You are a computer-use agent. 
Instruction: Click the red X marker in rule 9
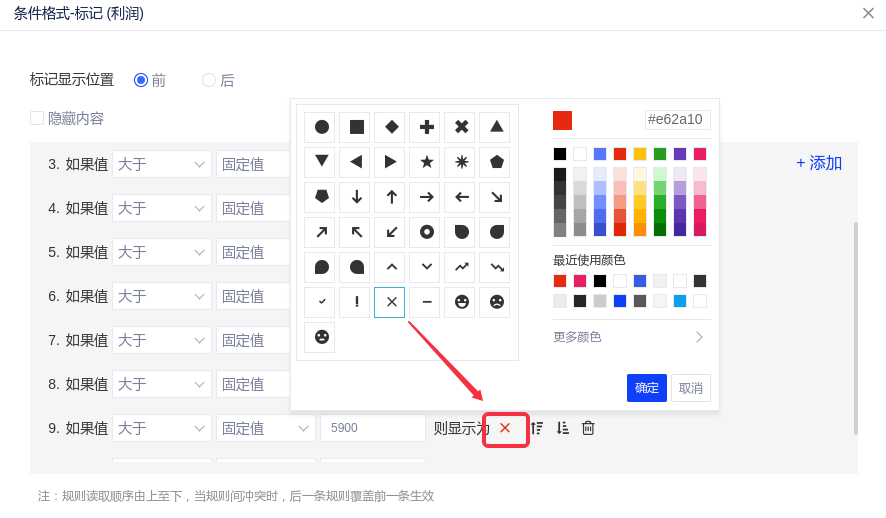[x=505, y=428]
